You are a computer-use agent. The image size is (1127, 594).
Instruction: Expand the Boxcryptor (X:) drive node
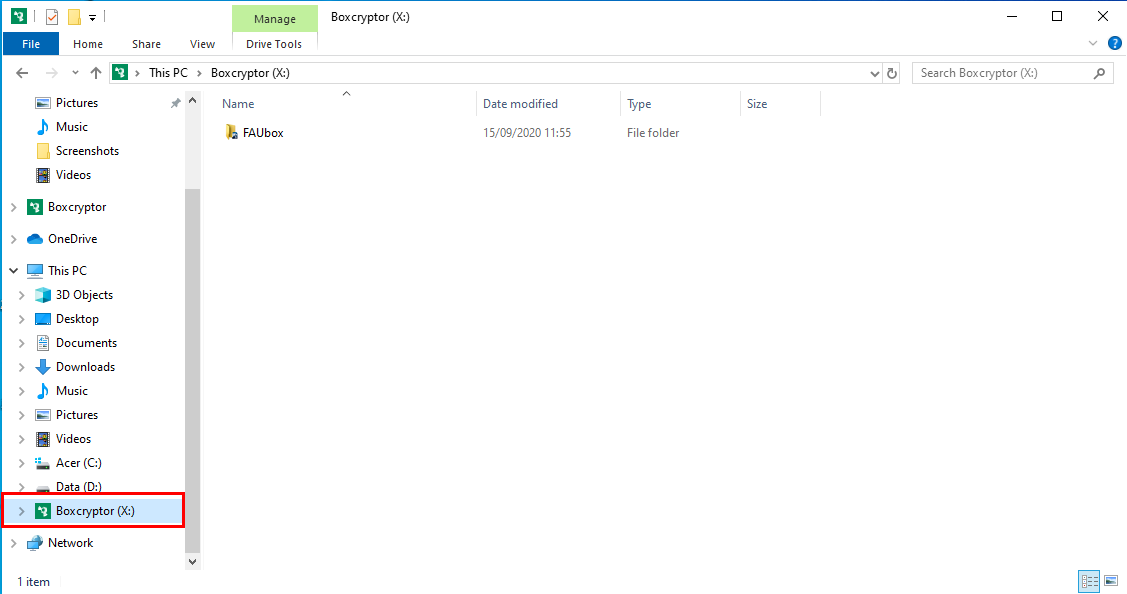tap(22, 511)
